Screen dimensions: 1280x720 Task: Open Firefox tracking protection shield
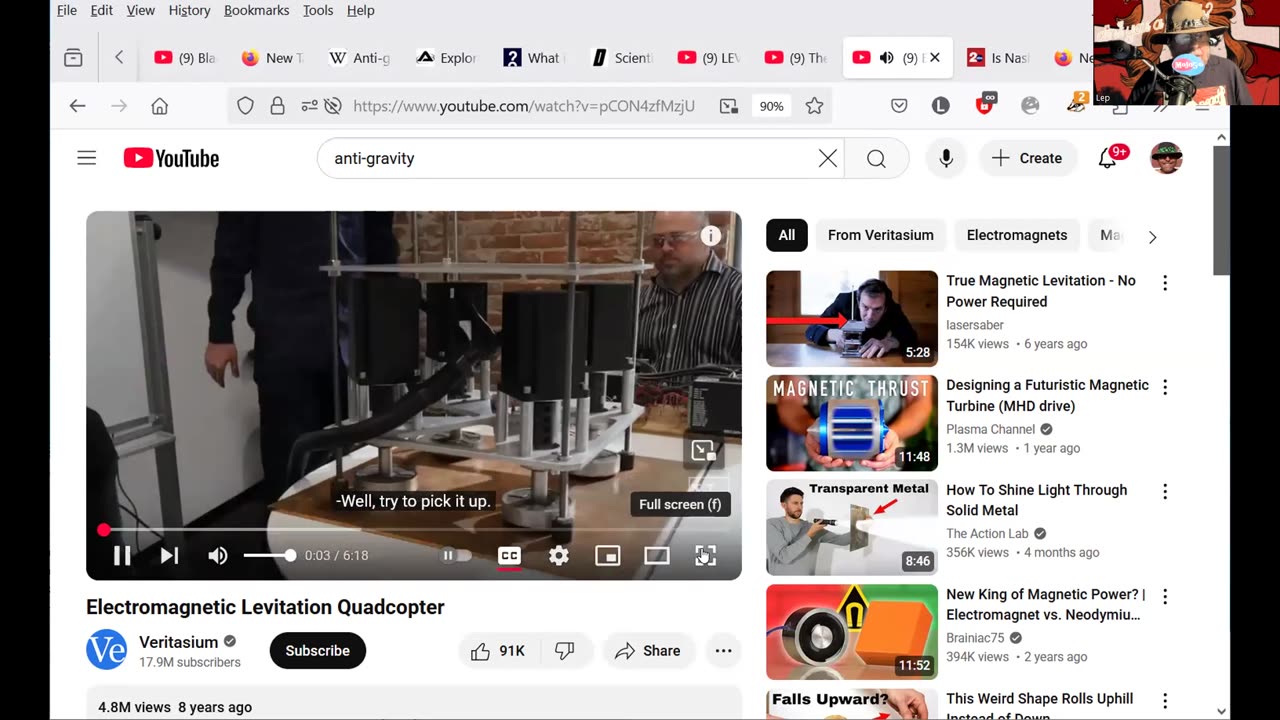point(246,106)
